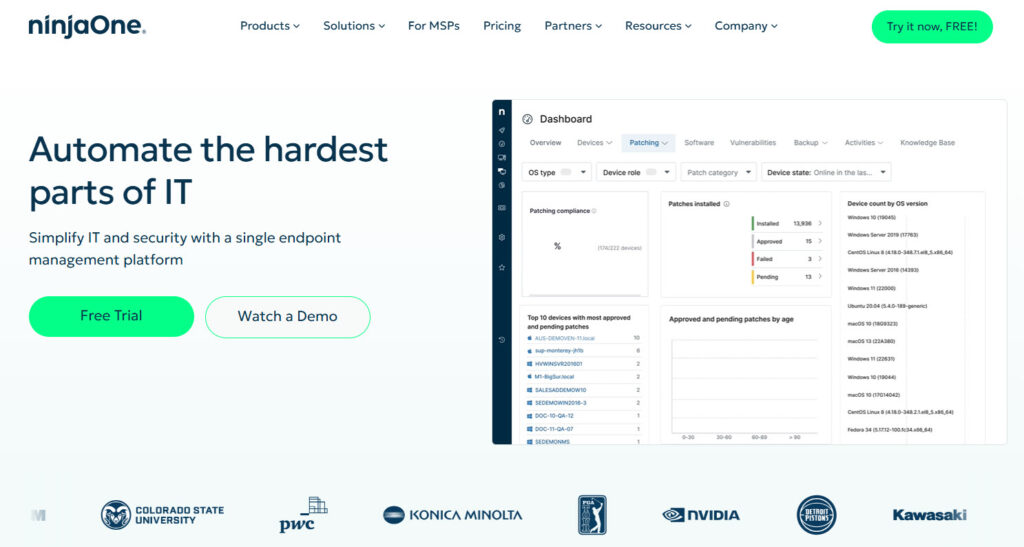
Task: Expand the Resources menu
Action: 658,26
